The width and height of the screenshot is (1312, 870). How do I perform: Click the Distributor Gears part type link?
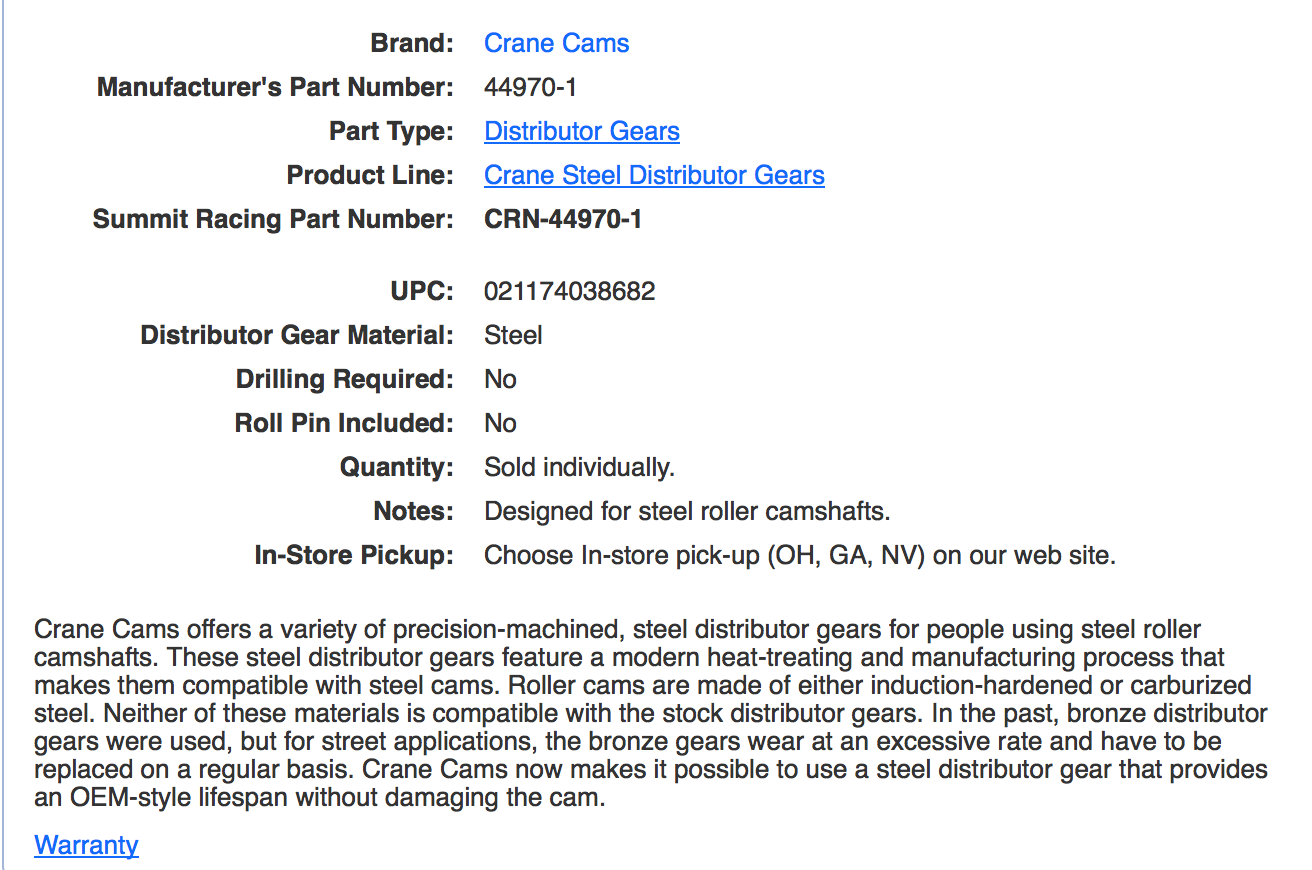tap(581, 132)
